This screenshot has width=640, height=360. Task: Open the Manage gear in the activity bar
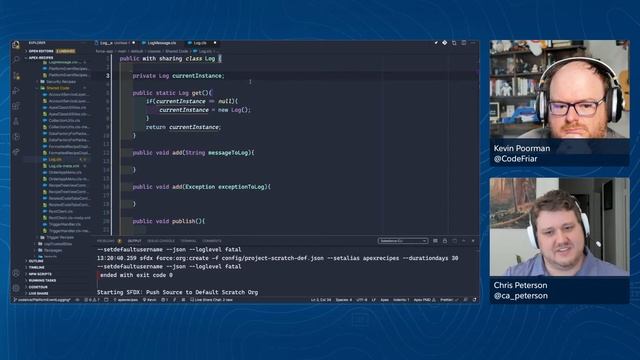pyautogui.click(x=16, y=288)
